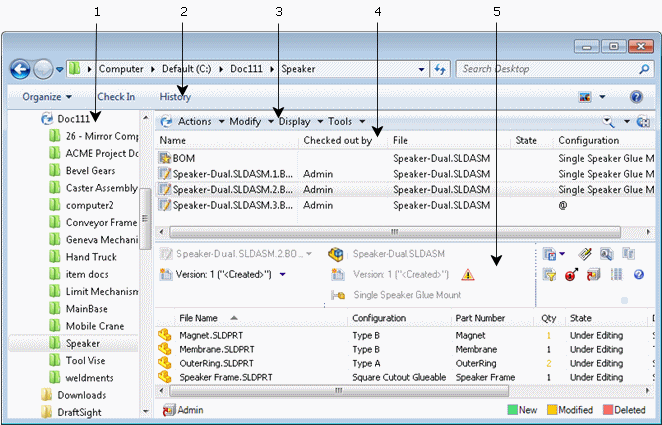Click the blue help icon in the BOM toolbar
Image resolution: width=662 pixels, height=425 pixels.
638,274
